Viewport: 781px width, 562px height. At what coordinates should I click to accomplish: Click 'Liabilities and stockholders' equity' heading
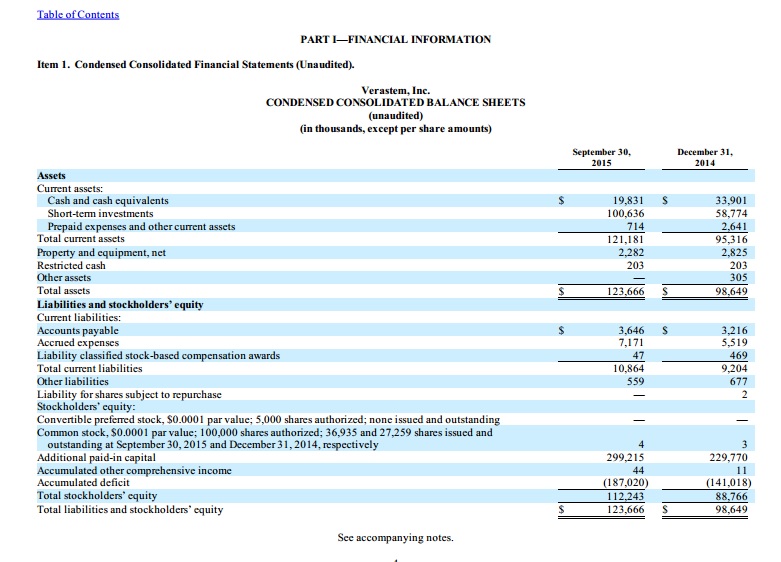click(x=120, y=304)
